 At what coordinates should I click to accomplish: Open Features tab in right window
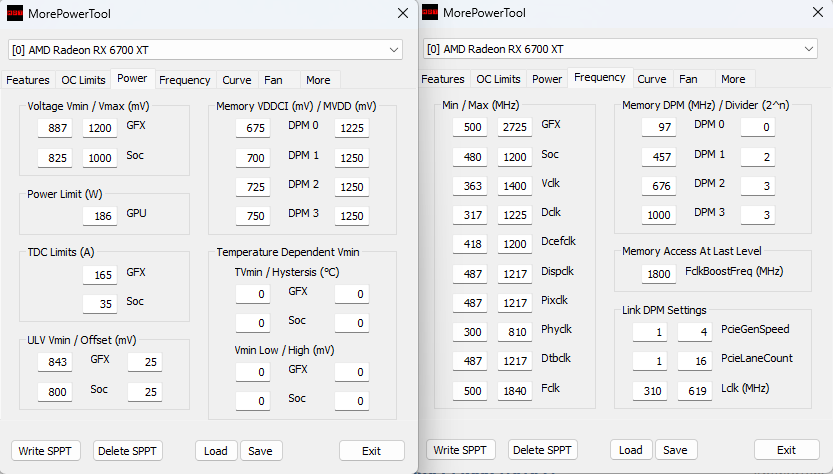(x=443, y=79)
